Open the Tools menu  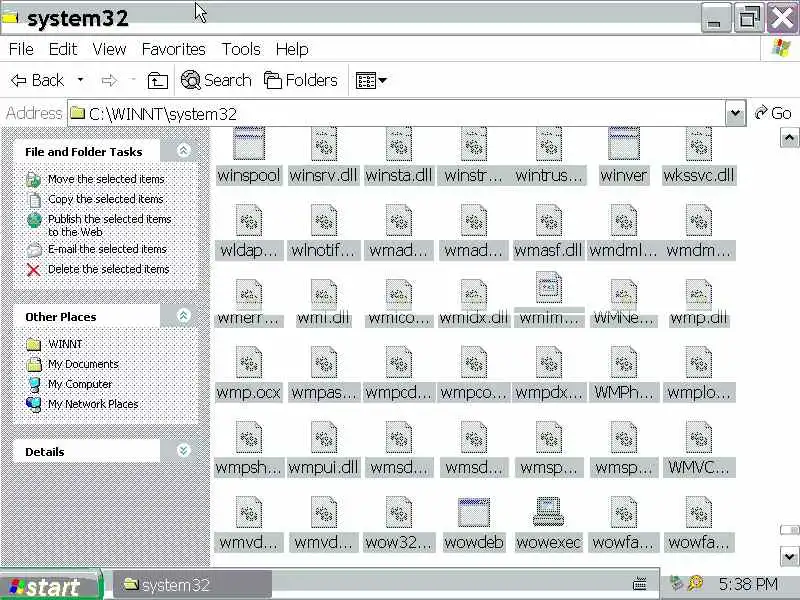click(x=241, y=49)
